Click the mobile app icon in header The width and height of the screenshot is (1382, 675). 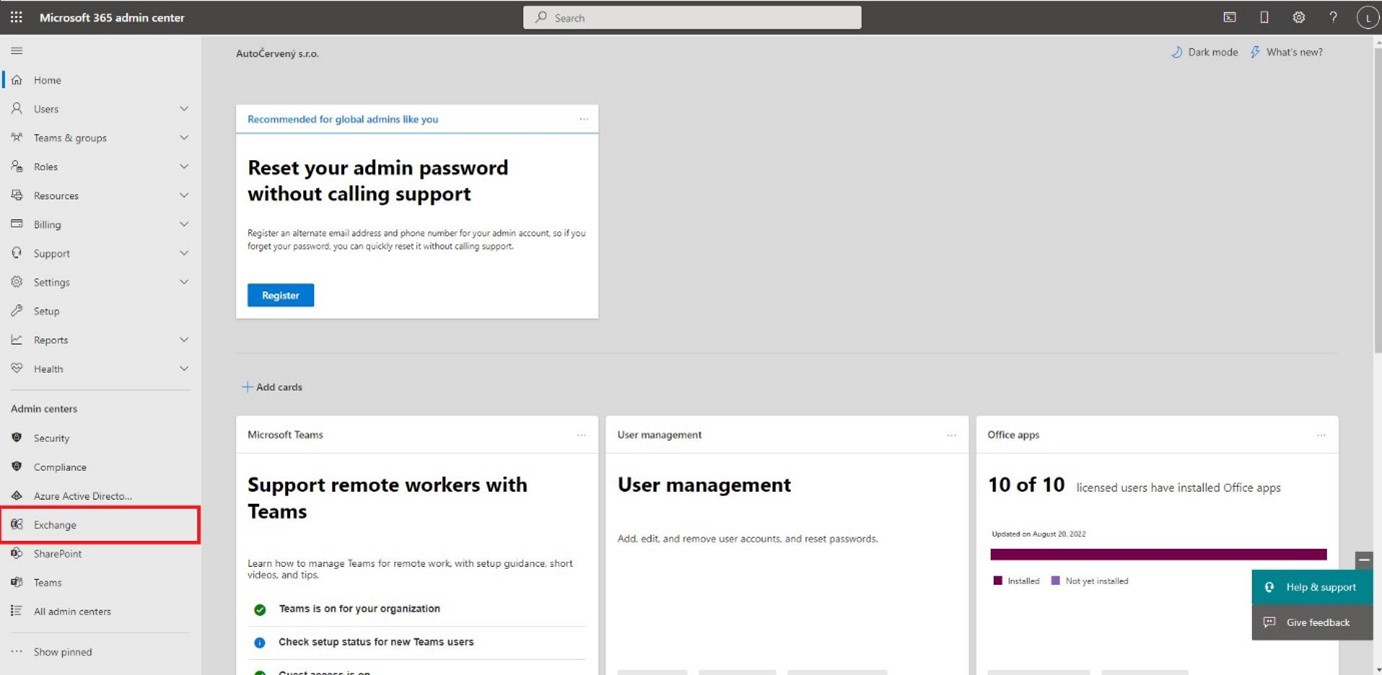pyautogui.click(x=1264, y=17)
